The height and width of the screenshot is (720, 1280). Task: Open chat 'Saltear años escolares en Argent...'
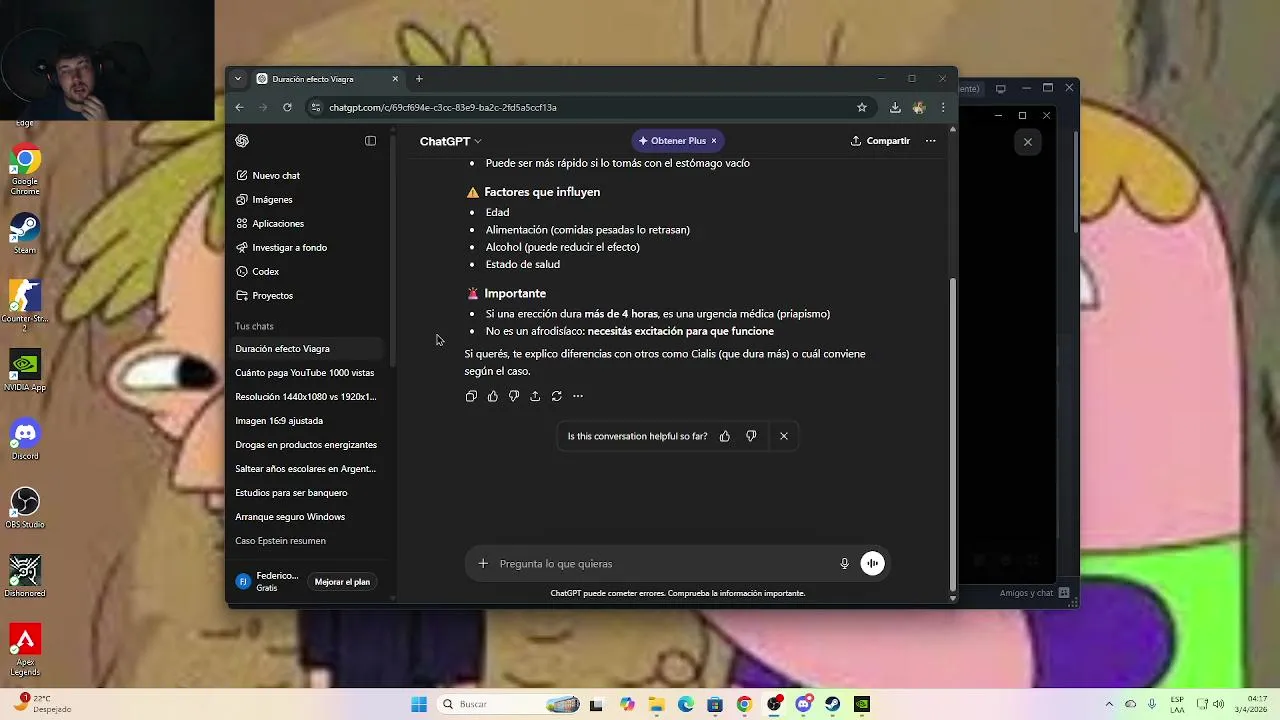click(x=306, y=469)
